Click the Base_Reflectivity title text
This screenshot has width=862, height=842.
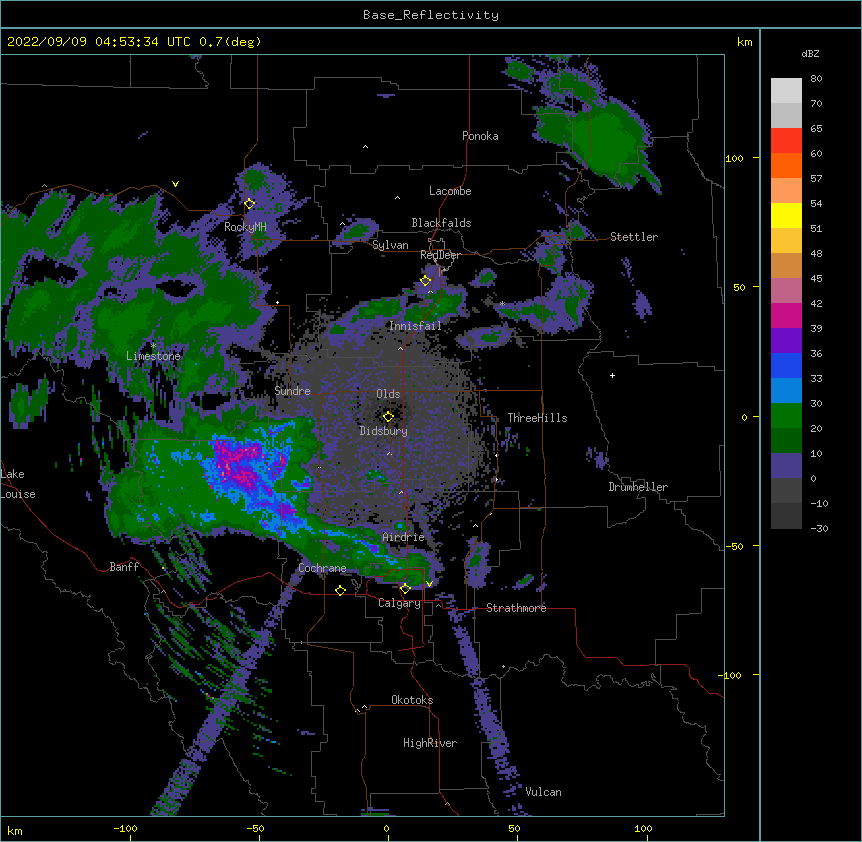tap(431, 15)
